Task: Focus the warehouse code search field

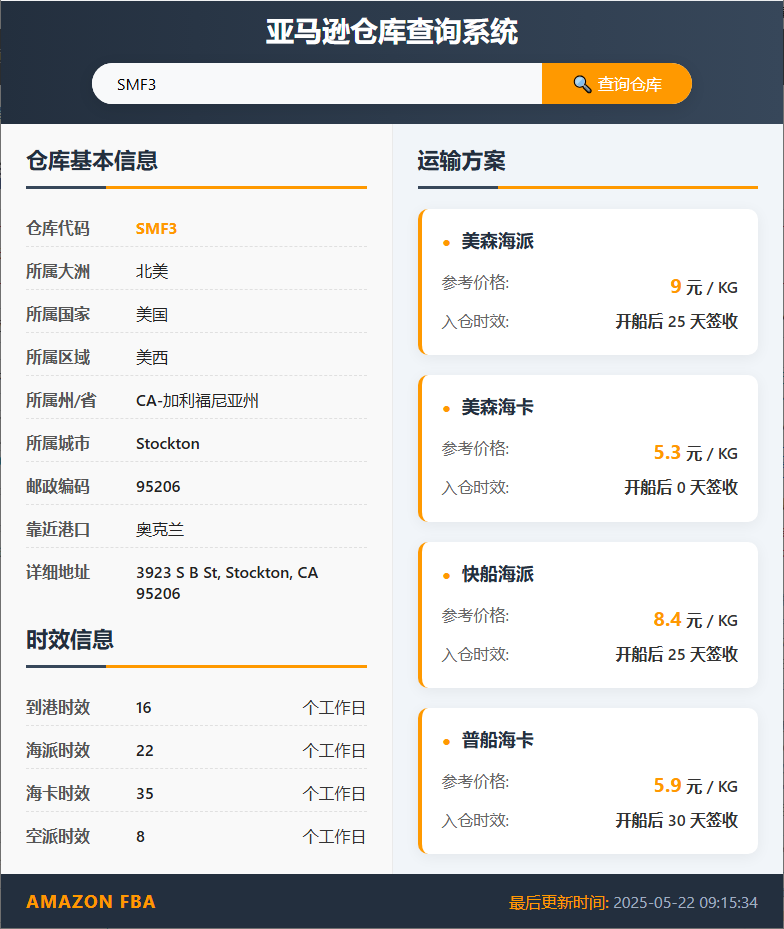Action: coord(317,84)
